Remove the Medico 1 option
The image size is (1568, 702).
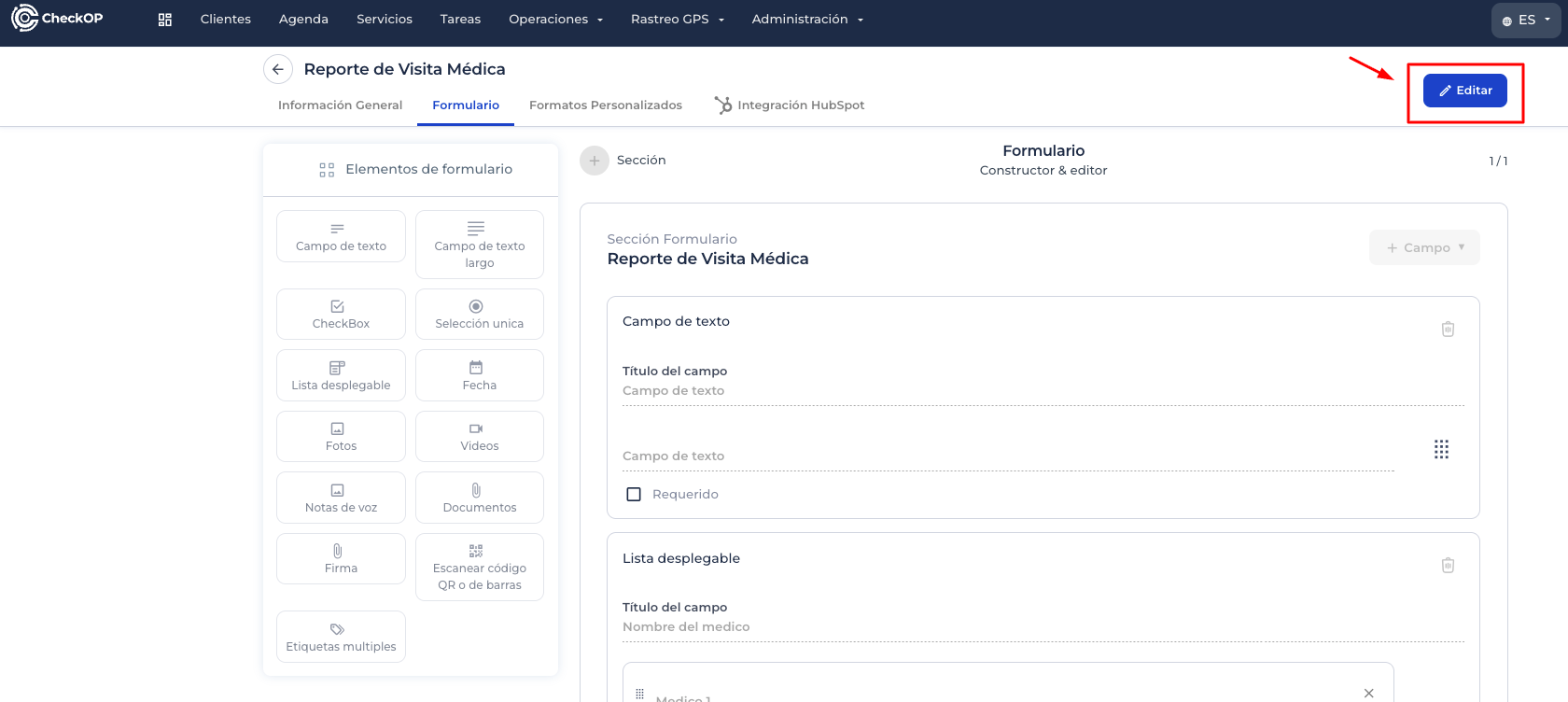coord(1368,693)
